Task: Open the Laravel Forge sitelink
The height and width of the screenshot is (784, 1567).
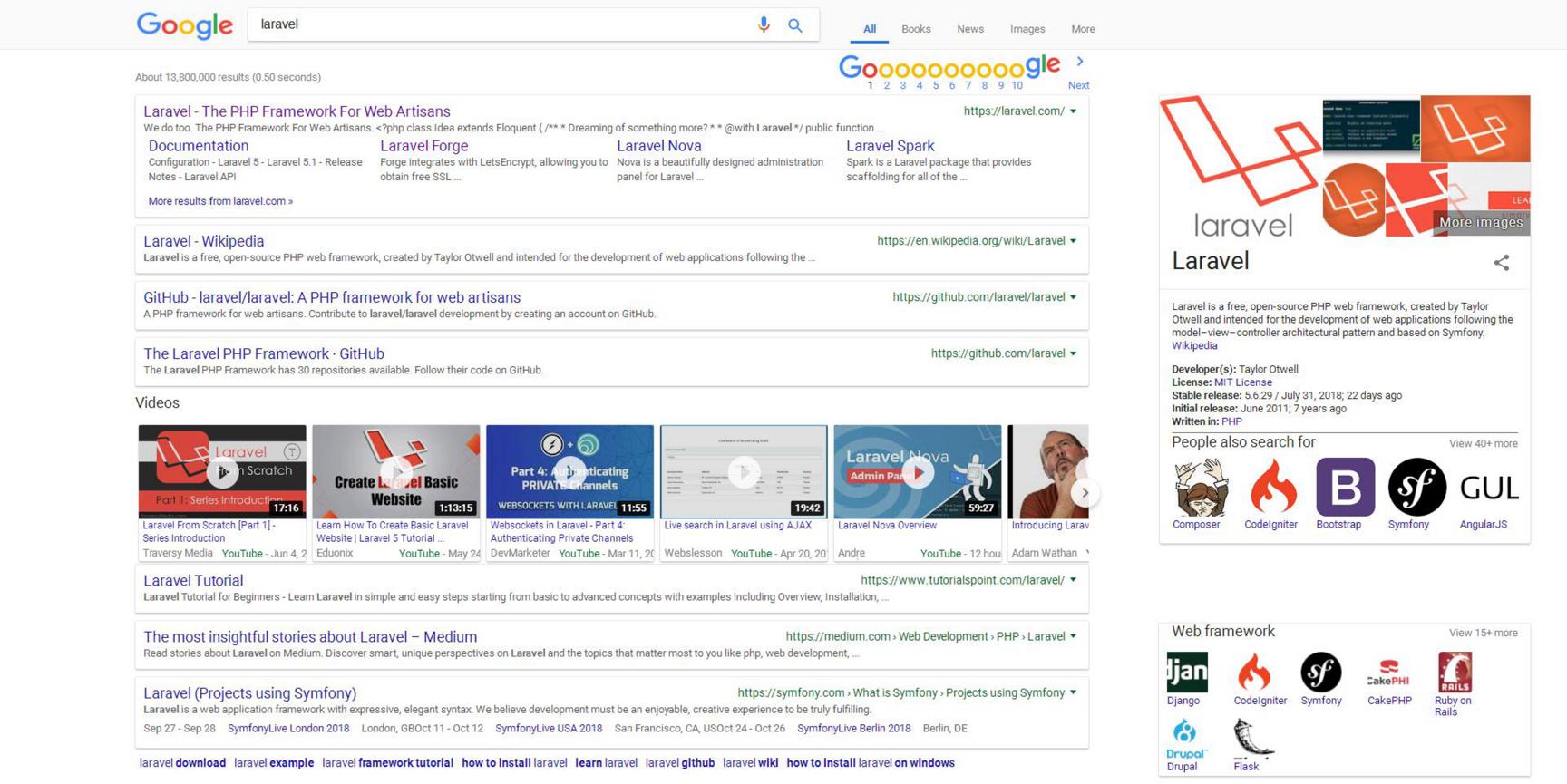Action: (423, 146)
